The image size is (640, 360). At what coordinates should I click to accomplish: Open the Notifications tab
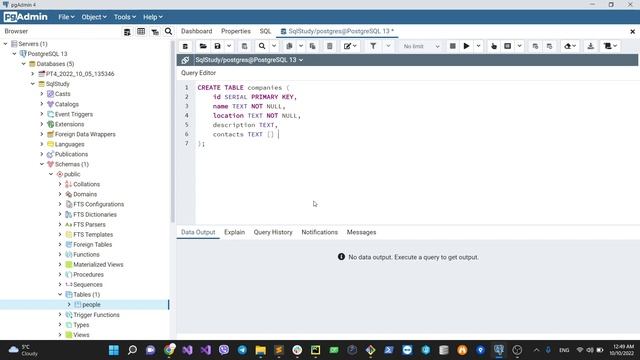pos(320,232)
